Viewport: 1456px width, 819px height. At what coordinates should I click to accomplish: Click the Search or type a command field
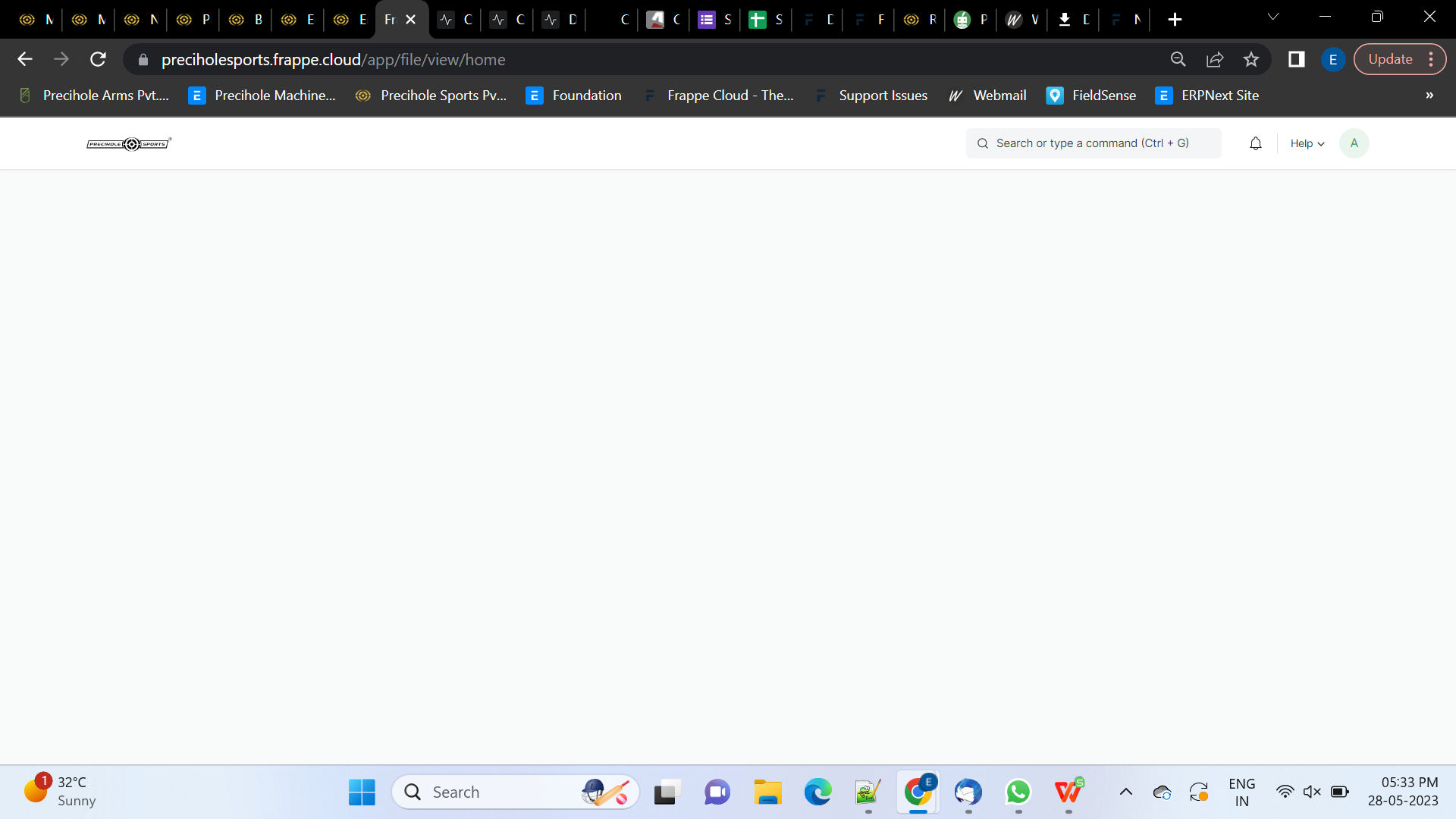click(1093, 143)
